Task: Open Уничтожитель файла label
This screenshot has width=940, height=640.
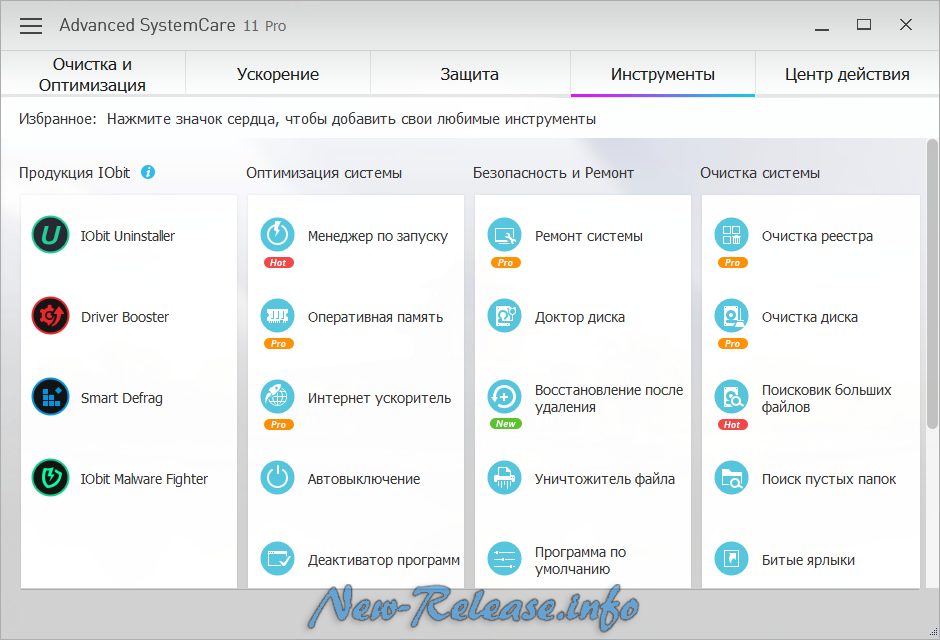Action: (x=605, y=479)
